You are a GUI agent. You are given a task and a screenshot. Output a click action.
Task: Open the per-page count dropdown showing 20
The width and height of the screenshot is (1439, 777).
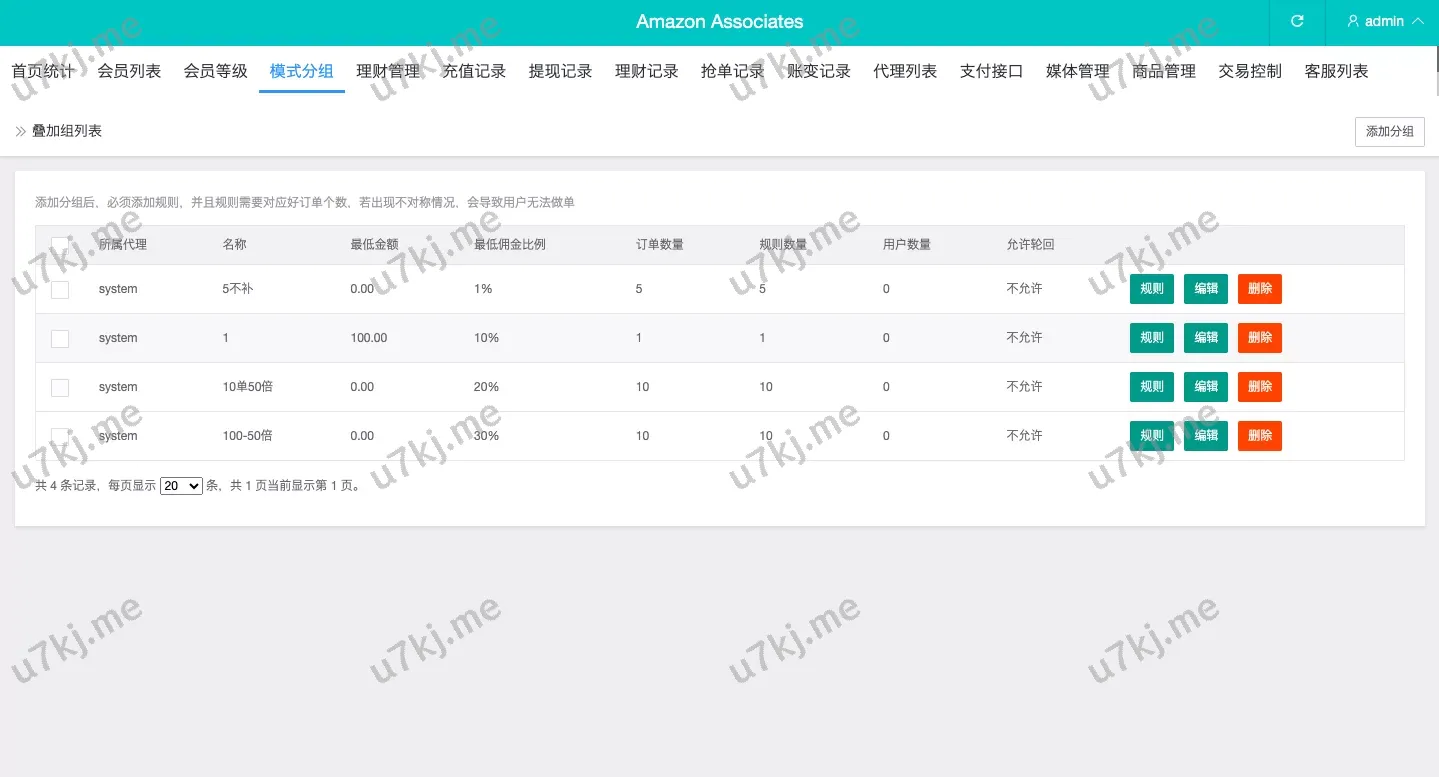point(181,486)
